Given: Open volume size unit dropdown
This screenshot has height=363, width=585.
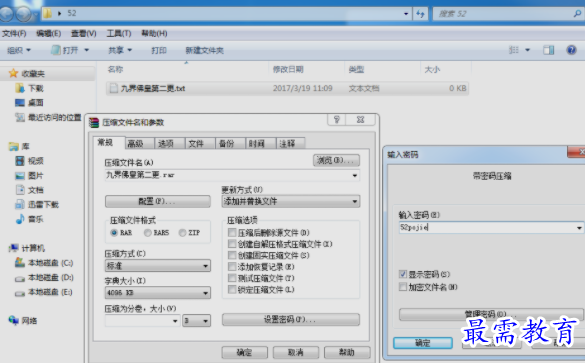Looking at the screenshot, I should click(x=205, y=321).
